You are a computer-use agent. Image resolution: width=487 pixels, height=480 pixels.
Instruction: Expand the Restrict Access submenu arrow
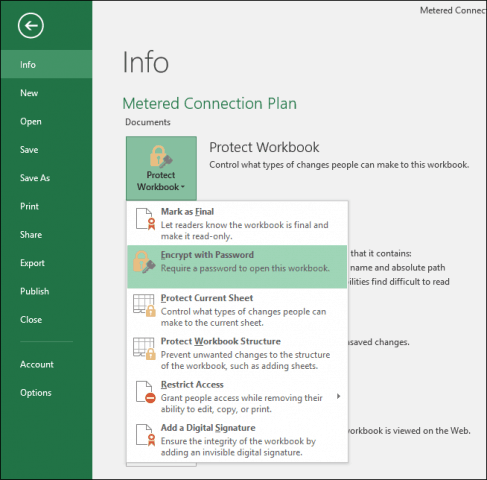pyautogui.click(x=339, y=396)
